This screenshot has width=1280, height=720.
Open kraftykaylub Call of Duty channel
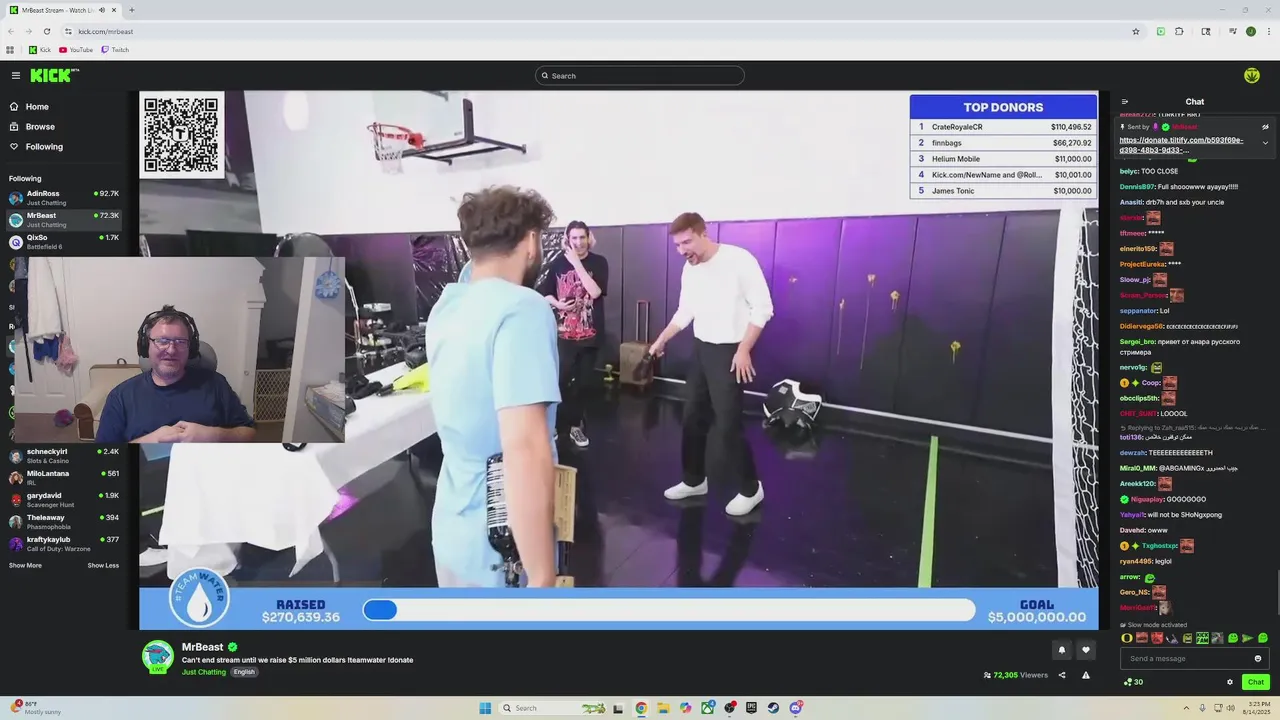point(64,544)
